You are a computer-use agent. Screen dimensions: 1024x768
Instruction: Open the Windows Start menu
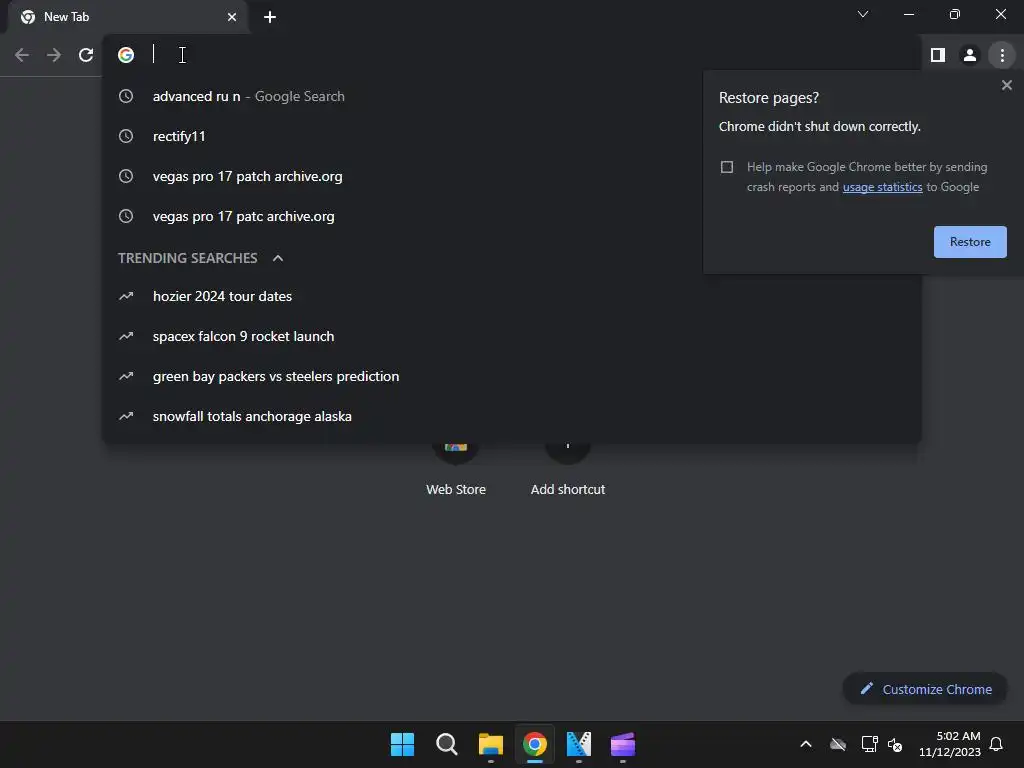(x=402, y=744)
